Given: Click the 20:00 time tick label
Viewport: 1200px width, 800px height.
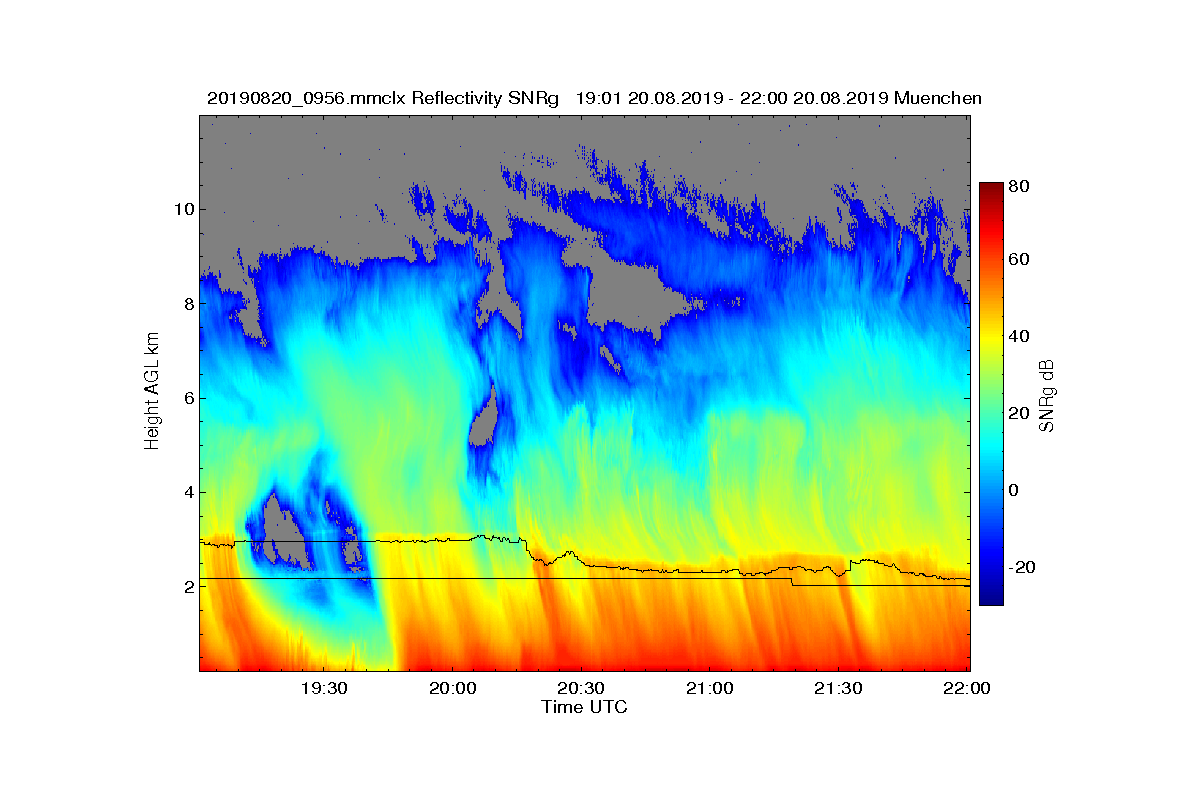Looking at the screenshot, I should [x=452, y=688].
